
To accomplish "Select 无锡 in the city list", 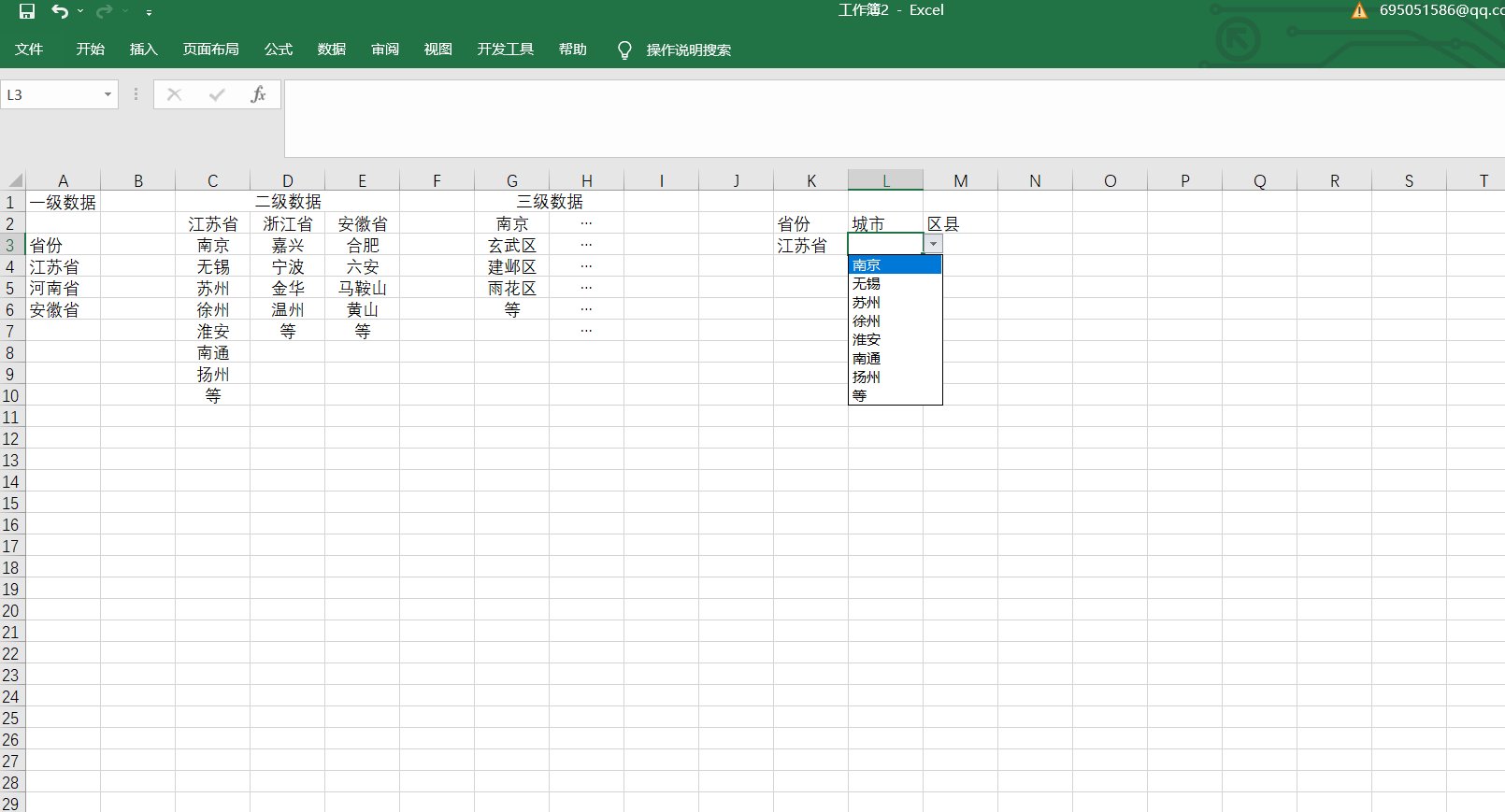I will (867, 284).
